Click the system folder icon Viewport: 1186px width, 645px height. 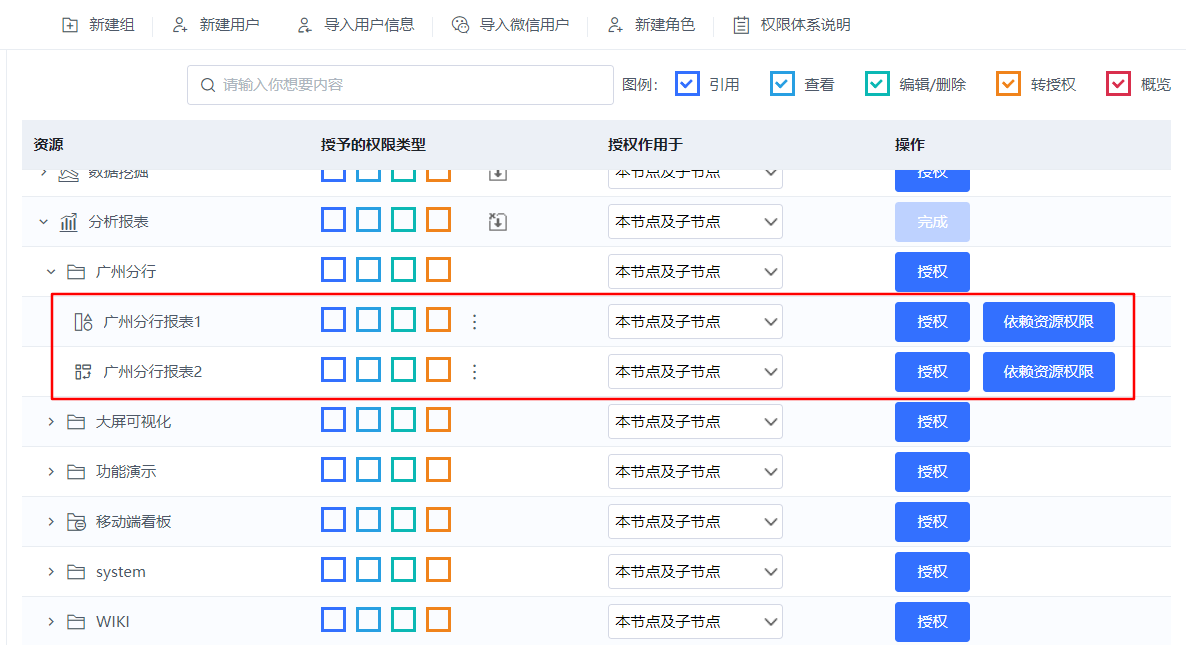pyautogui.click(x=76, y=572)
